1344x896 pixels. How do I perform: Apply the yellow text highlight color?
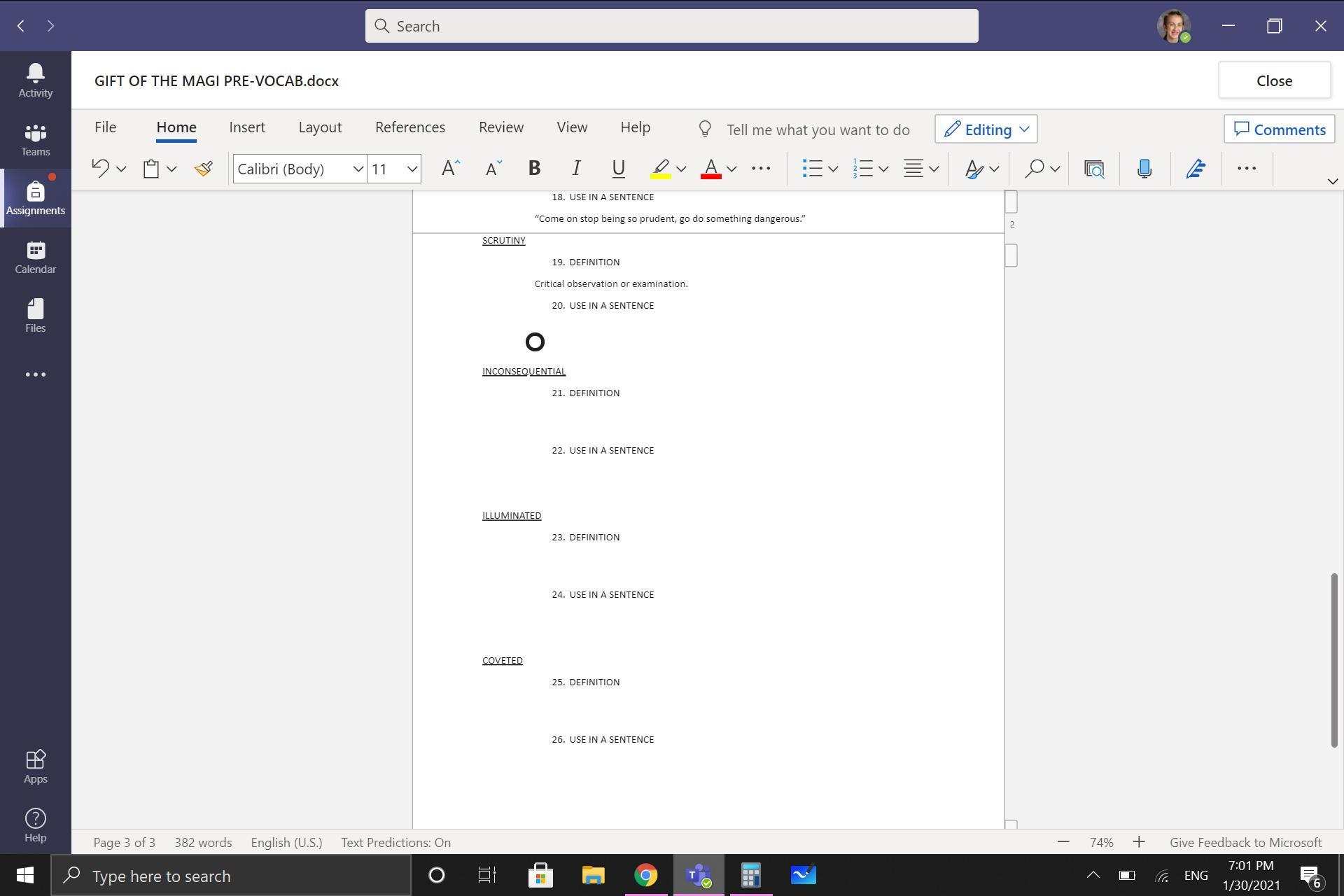click(660, 169)
